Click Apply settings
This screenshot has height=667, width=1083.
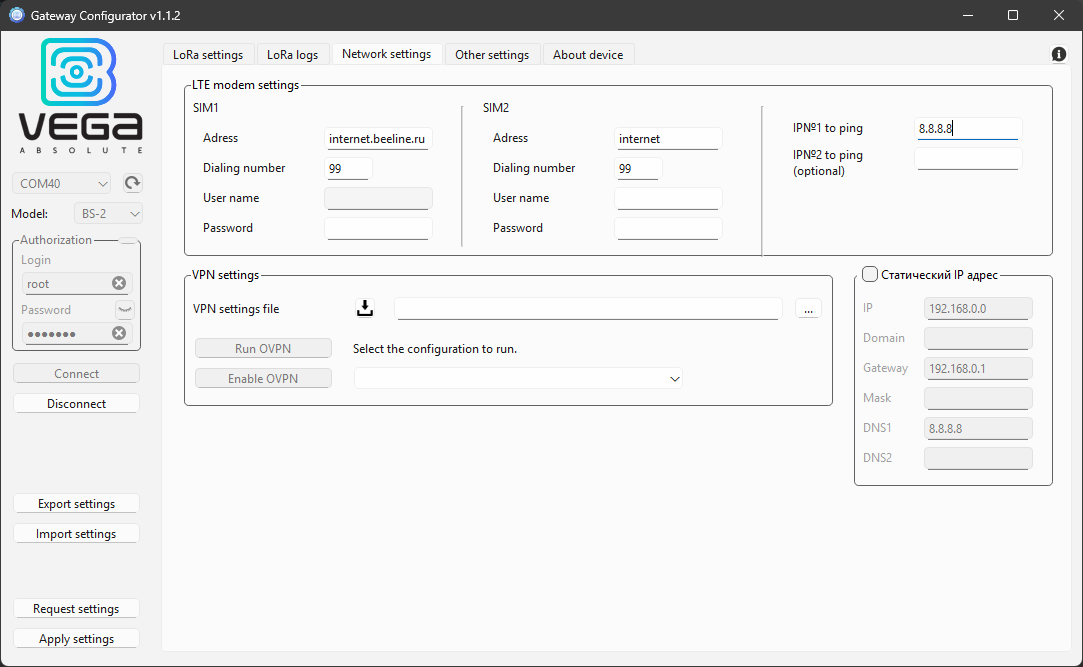coord(76,638)
